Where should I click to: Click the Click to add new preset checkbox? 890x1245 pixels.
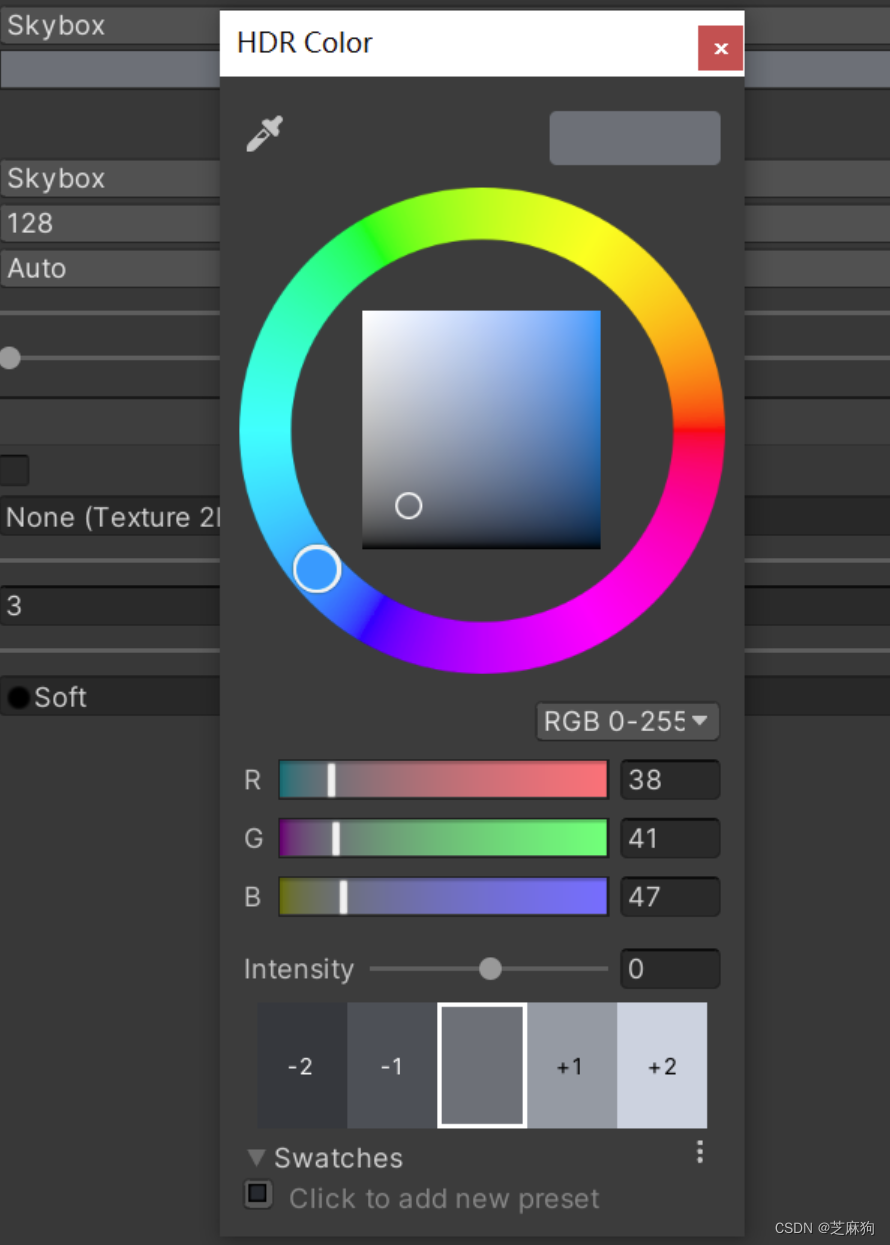pyautogui.click(x=257, y=1194)
